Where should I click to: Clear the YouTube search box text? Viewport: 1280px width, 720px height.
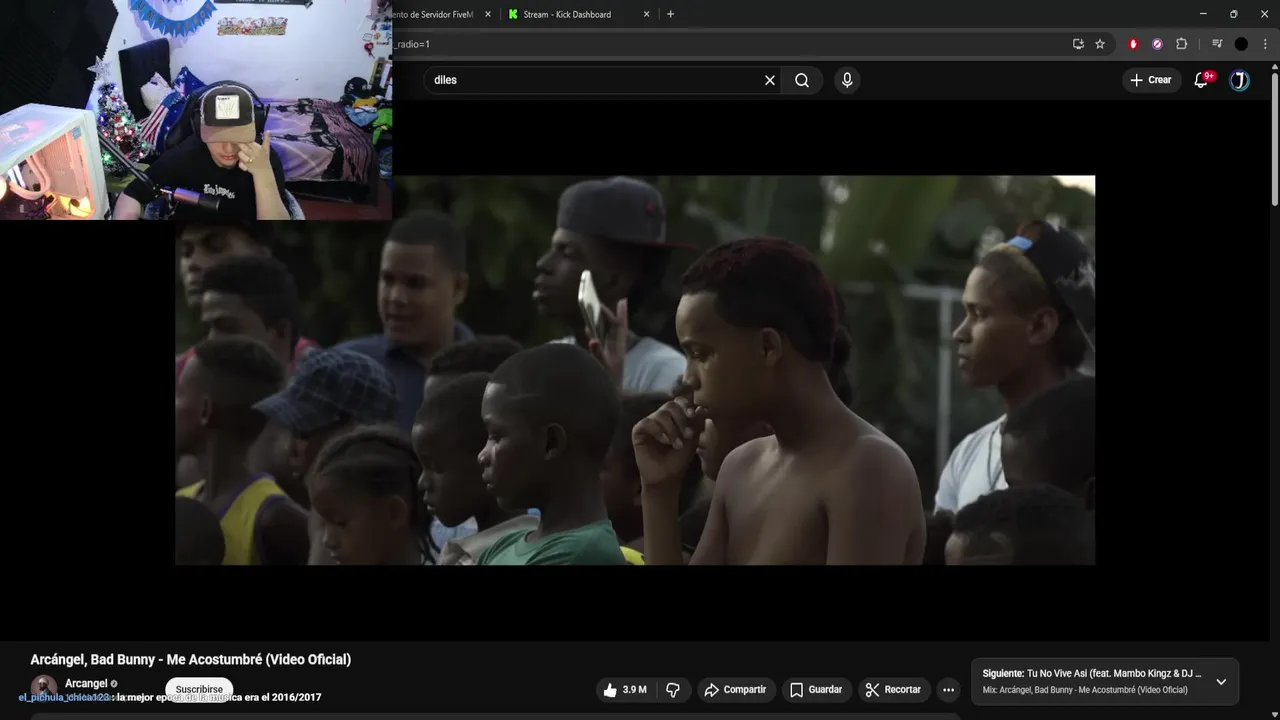click(x=770, y=80)
